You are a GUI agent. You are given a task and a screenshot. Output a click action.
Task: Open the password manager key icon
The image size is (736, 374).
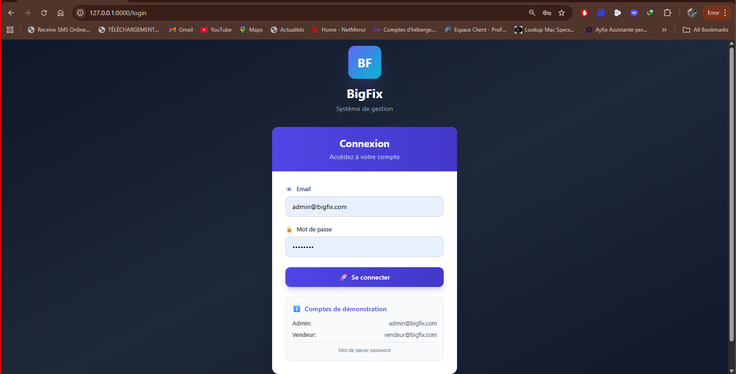pos(547,13)
